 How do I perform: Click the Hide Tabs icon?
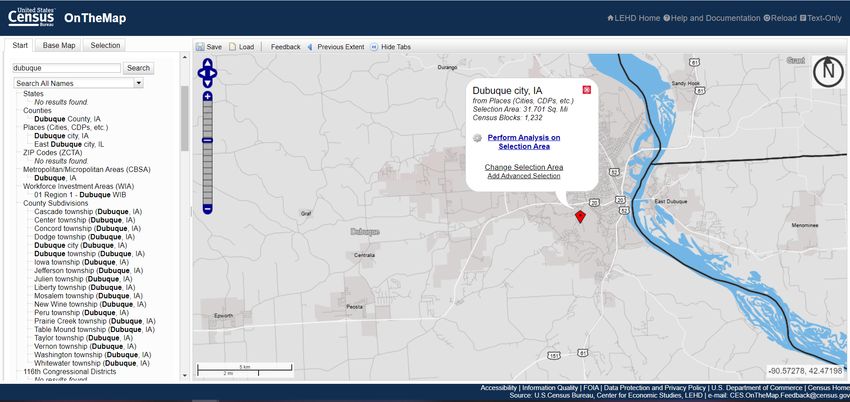374,47
